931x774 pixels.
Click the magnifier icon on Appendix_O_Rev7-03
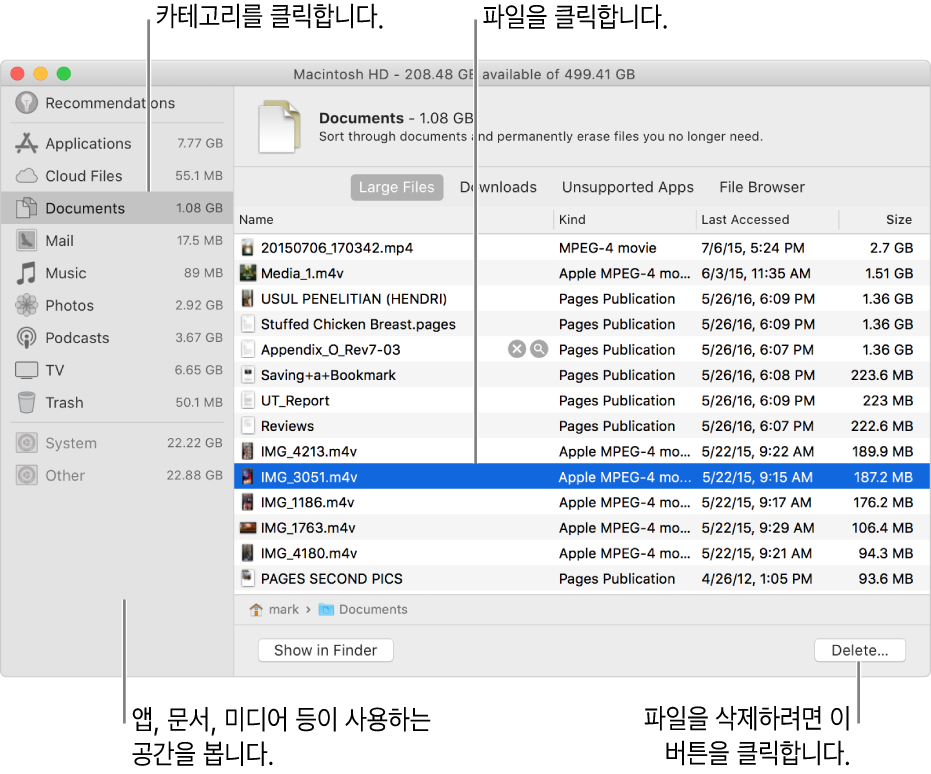click(x=539, y=349)
